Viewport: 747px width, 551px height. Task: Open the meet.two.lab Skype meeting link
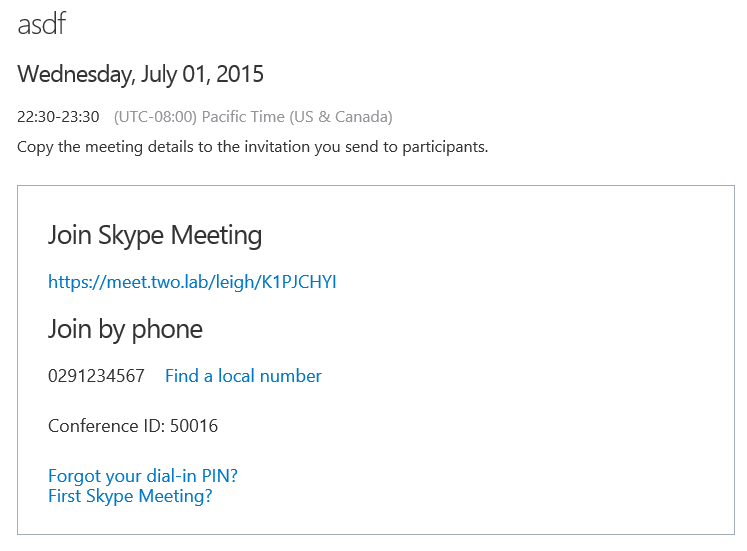191,282
